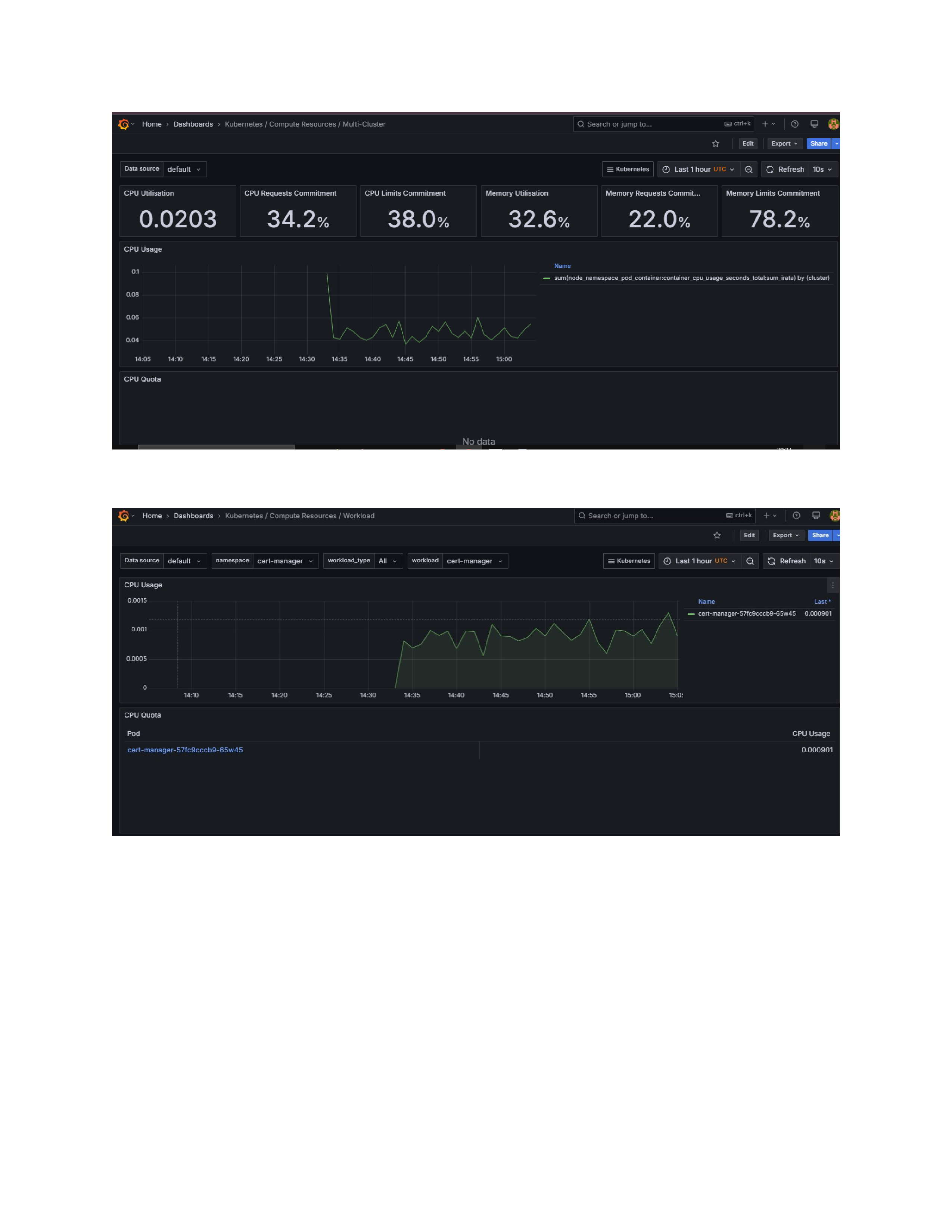Sort legend by Last column in Workload CPU Usage
952x1232 pixels.
click(822, 602)
